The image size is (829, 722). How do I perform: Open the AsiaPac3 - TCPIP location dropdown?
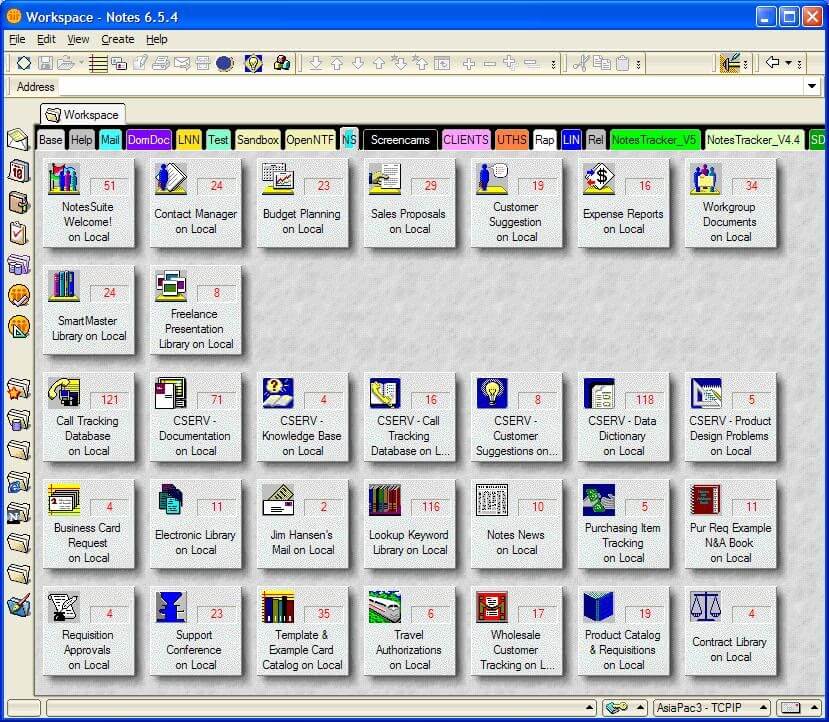710,708
